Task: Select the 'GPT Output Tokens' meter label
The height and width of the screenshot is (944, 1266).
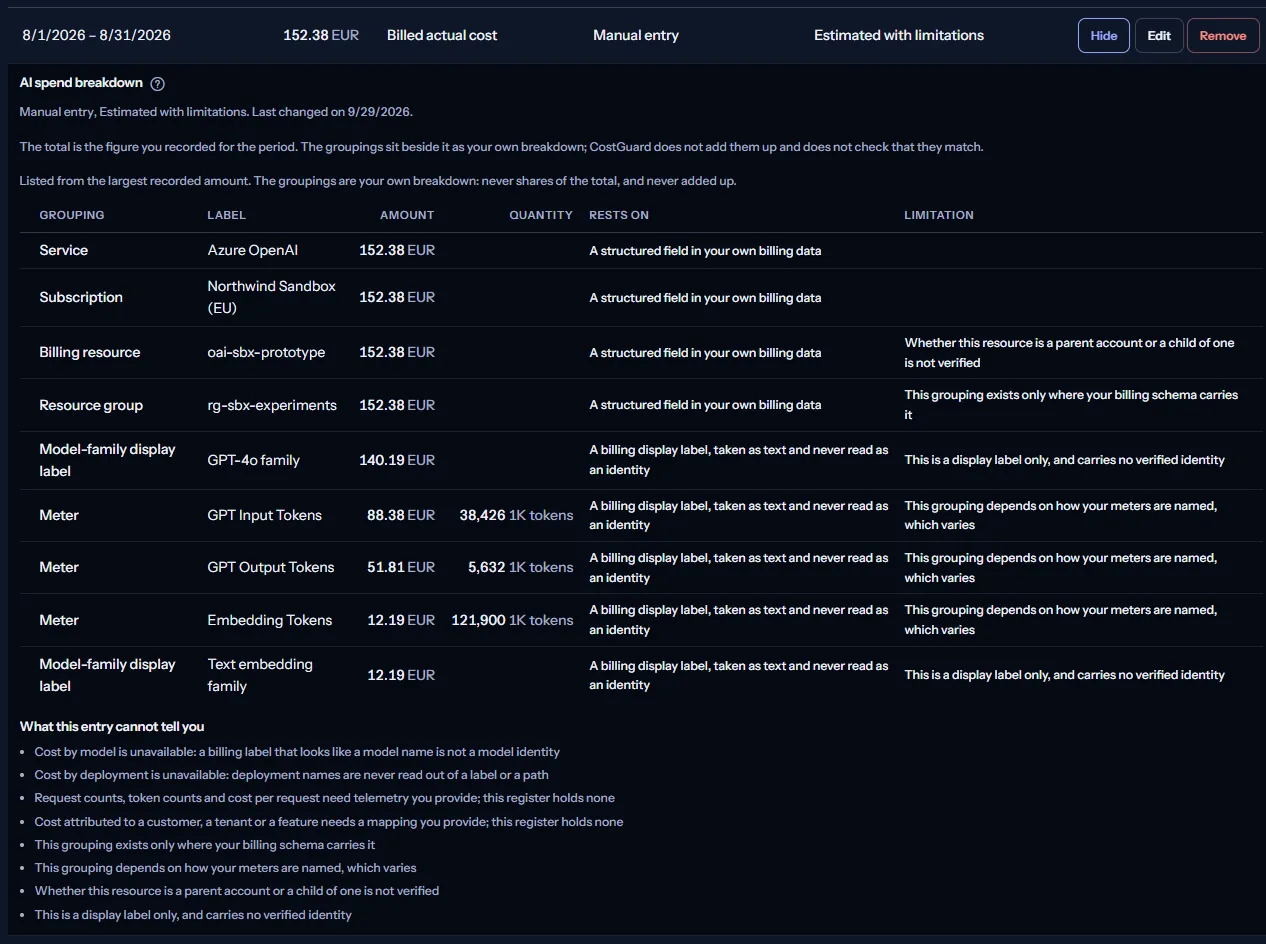Action: [x=271, y=567]
